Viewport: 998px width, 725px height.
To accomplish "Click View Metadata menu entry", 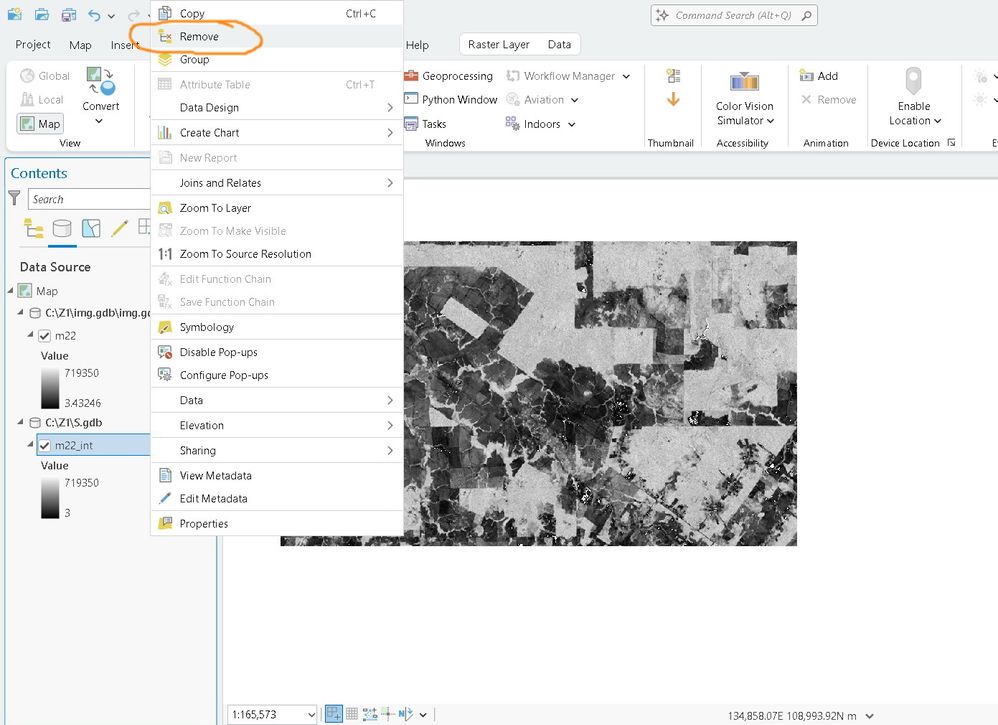I will [x=277, y=475].
